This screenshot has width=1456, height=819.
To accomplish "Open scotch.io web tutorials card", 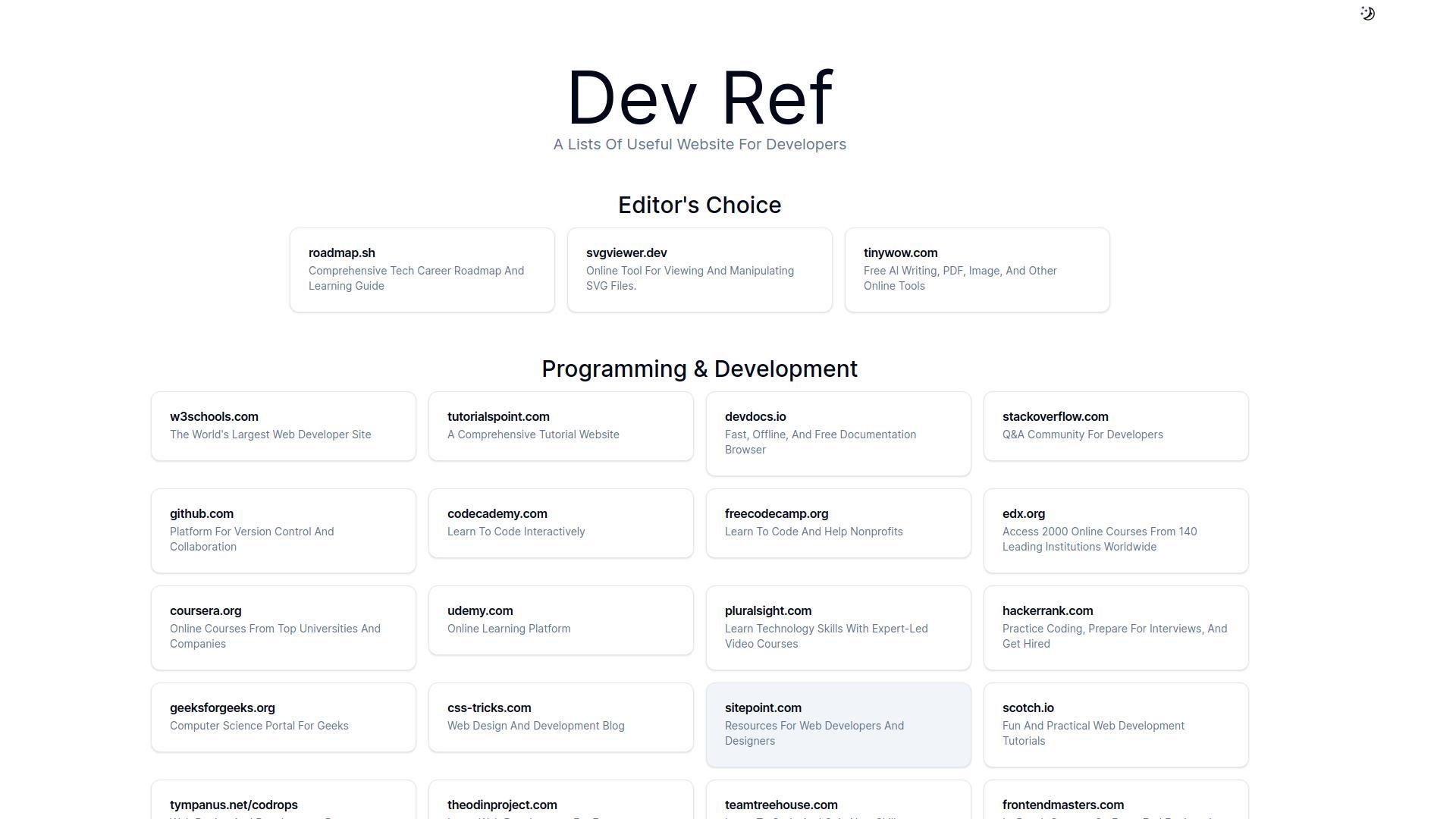I will [x=1116, y=725].
